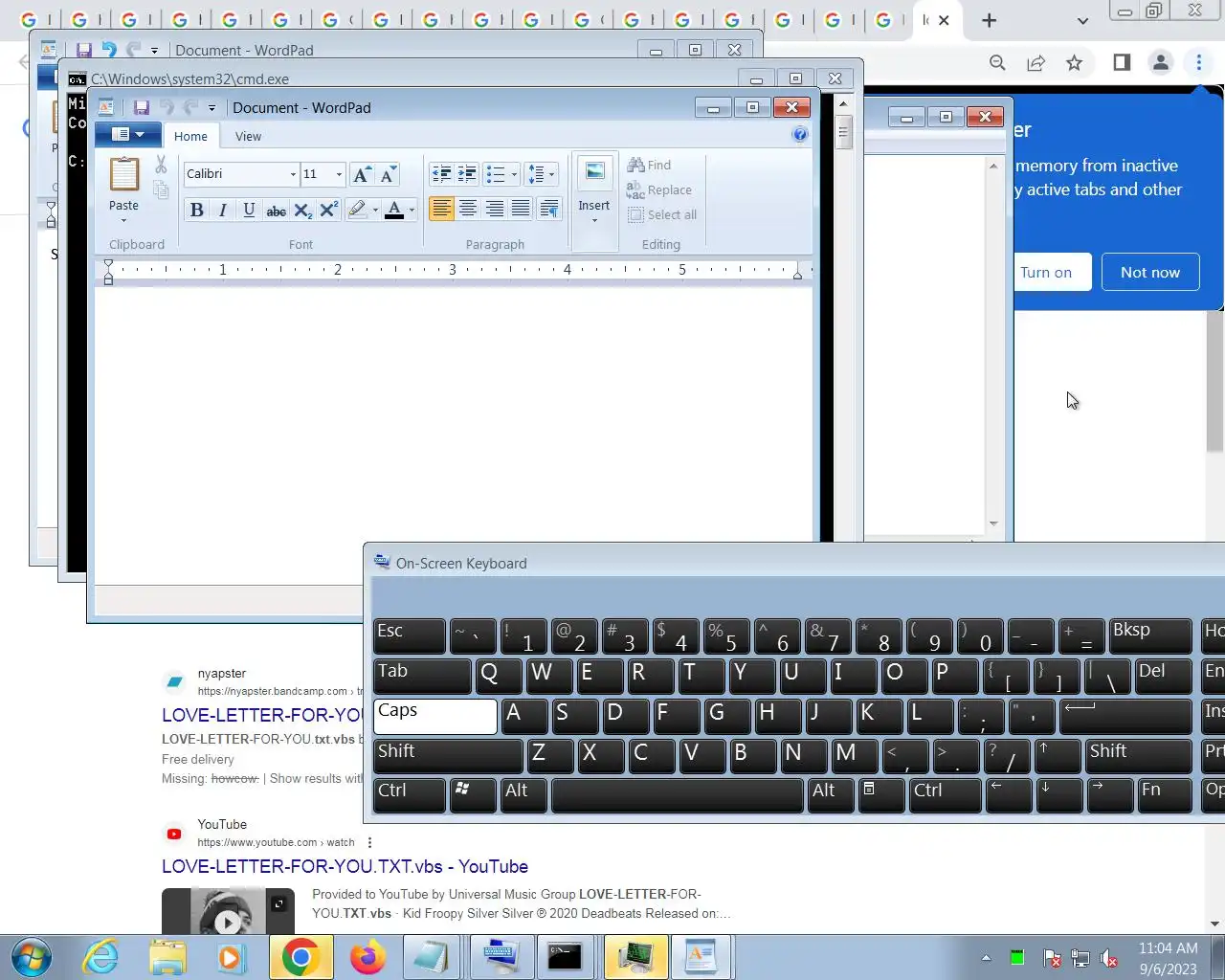The image size is (1225, 980).
Task: Open the LOVE-LETTER-FOR-YOU.TXT.vbs YouTube link
Action: (345, 866)
